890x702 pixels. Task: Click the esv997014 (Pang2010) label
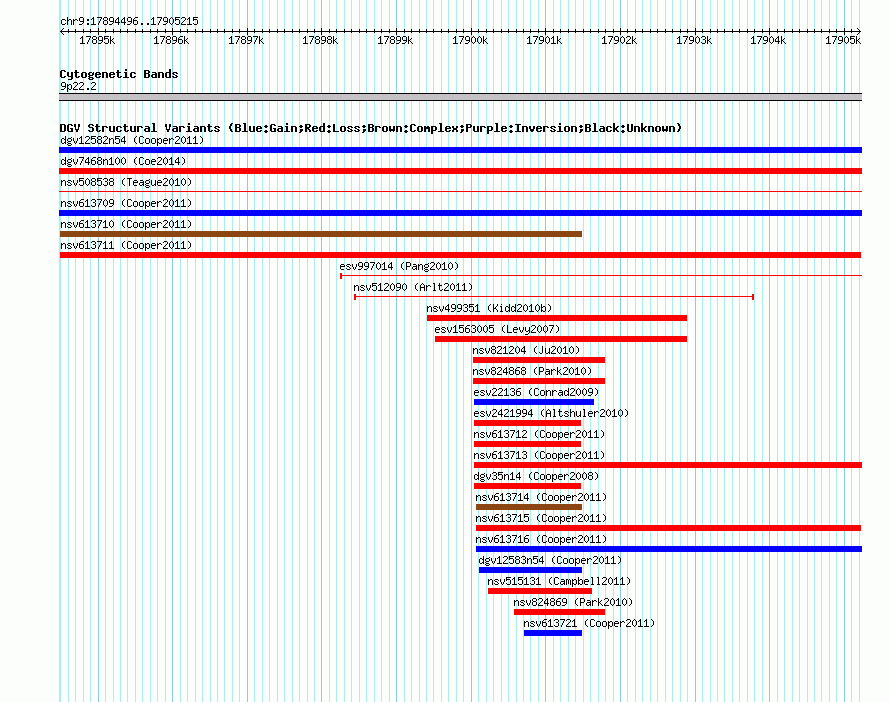click(x=399, y=266)
